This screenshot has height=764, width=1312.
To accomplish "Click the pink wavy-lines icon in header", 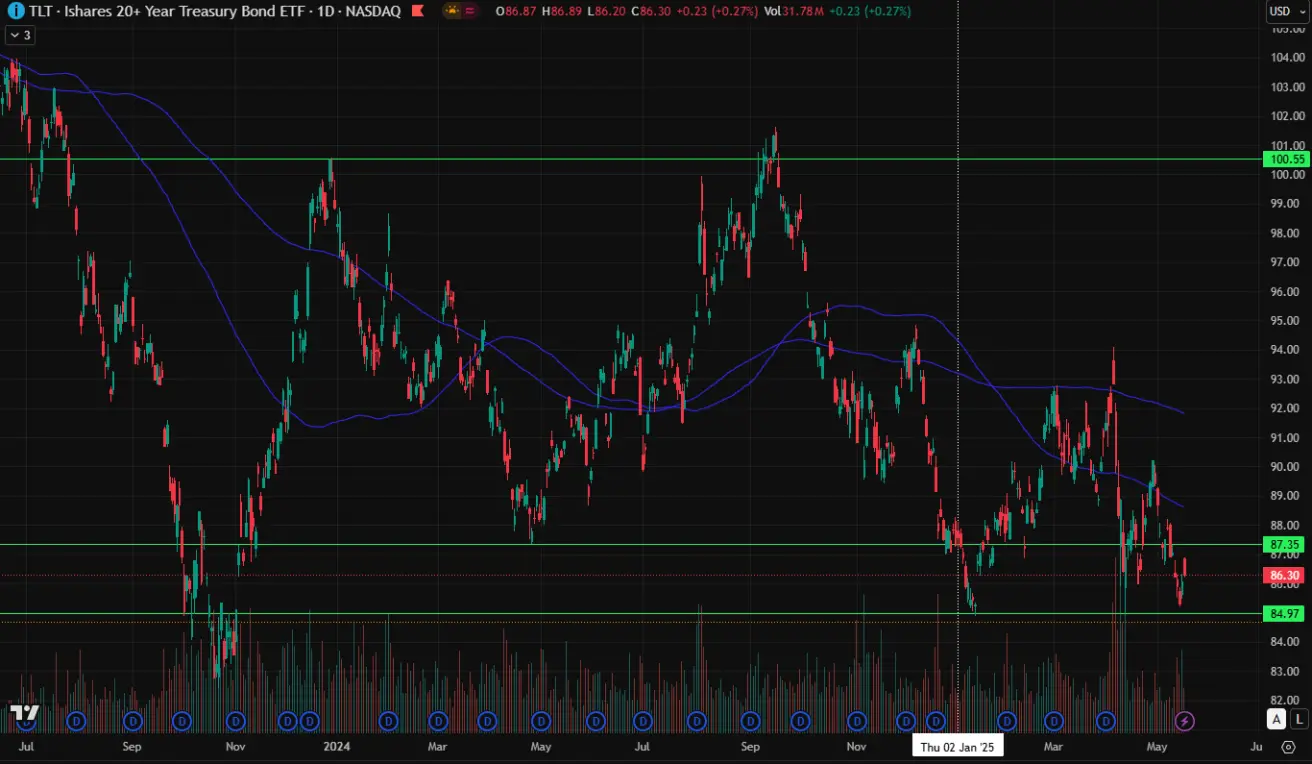I will point(469,11).
